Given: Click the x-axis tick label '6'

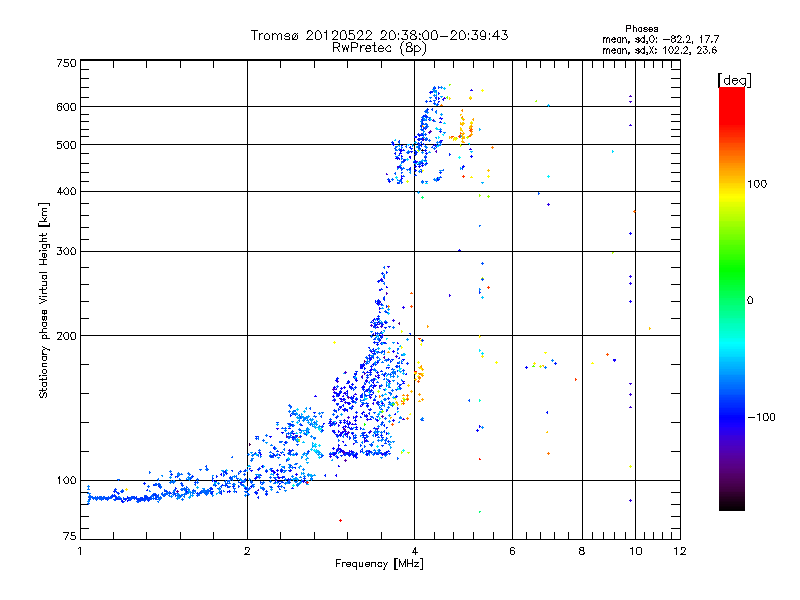Looking at the screenshot, I should coord(512,551).
